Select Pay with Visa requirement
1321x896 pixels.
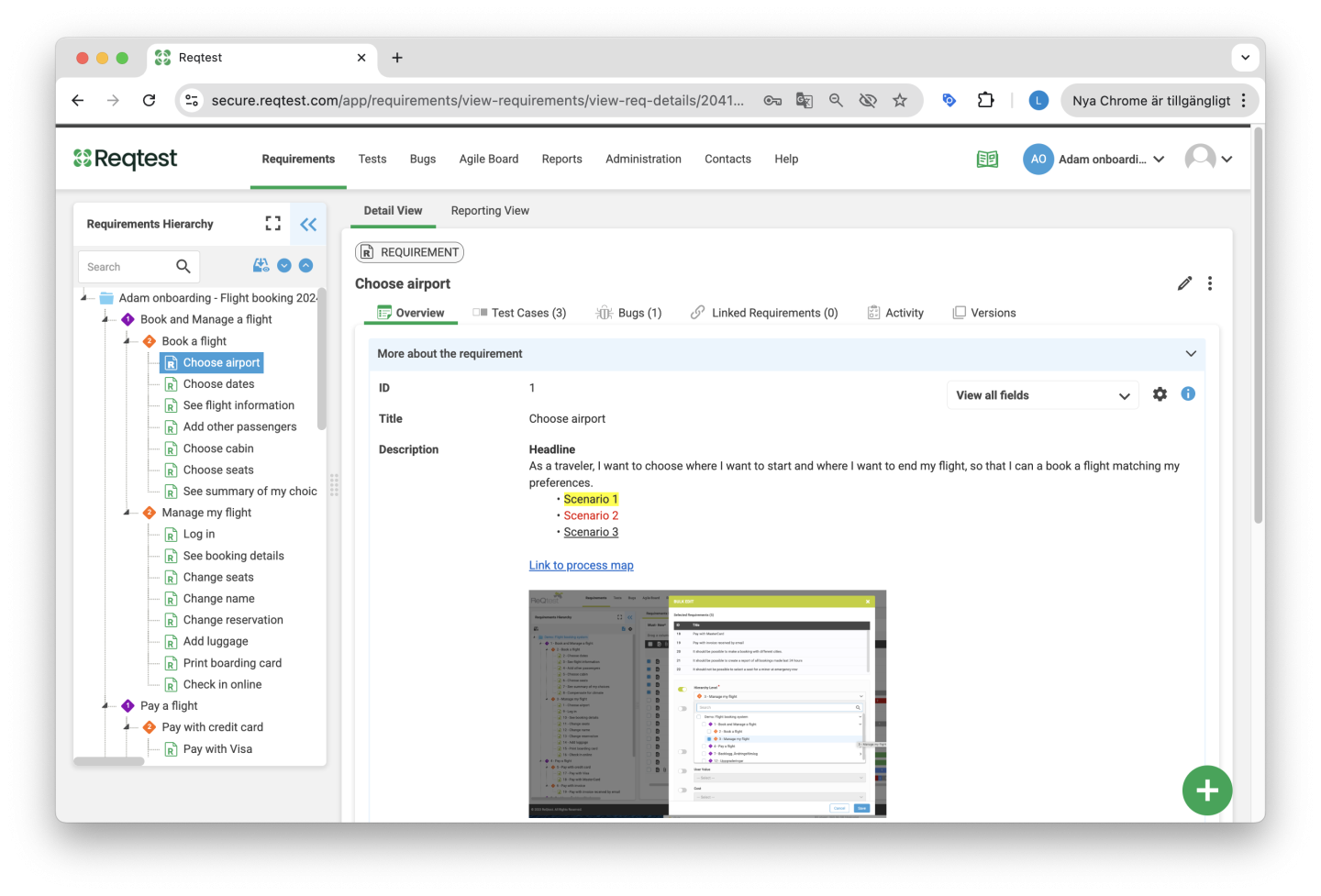click(217, 749)
